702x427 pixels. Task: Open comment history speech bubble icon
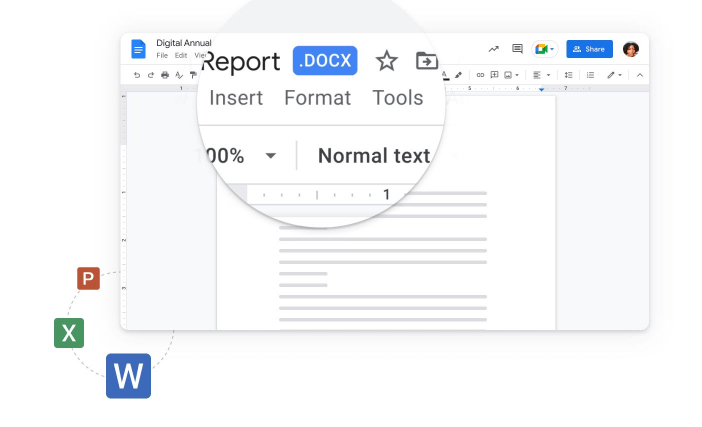pos(518,48)
